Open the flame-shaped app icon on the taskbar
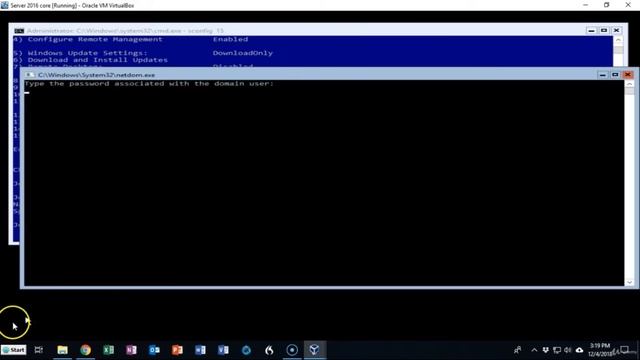The width and height of the screenshot is (640, 360). point(269,350)
